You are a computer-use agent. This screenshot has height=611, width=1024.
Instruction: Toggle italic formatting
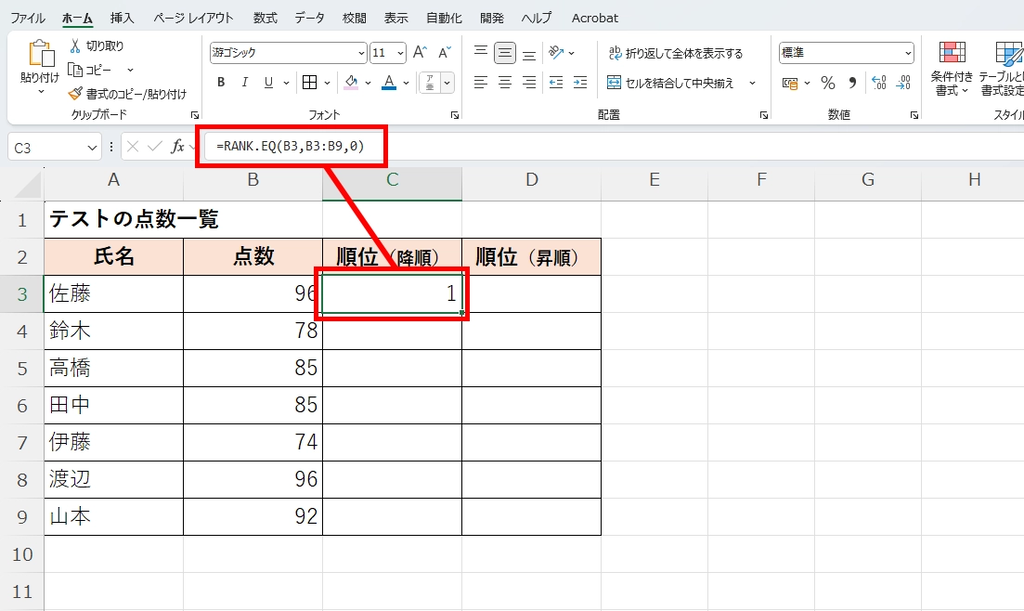click(x=244, y=82)
